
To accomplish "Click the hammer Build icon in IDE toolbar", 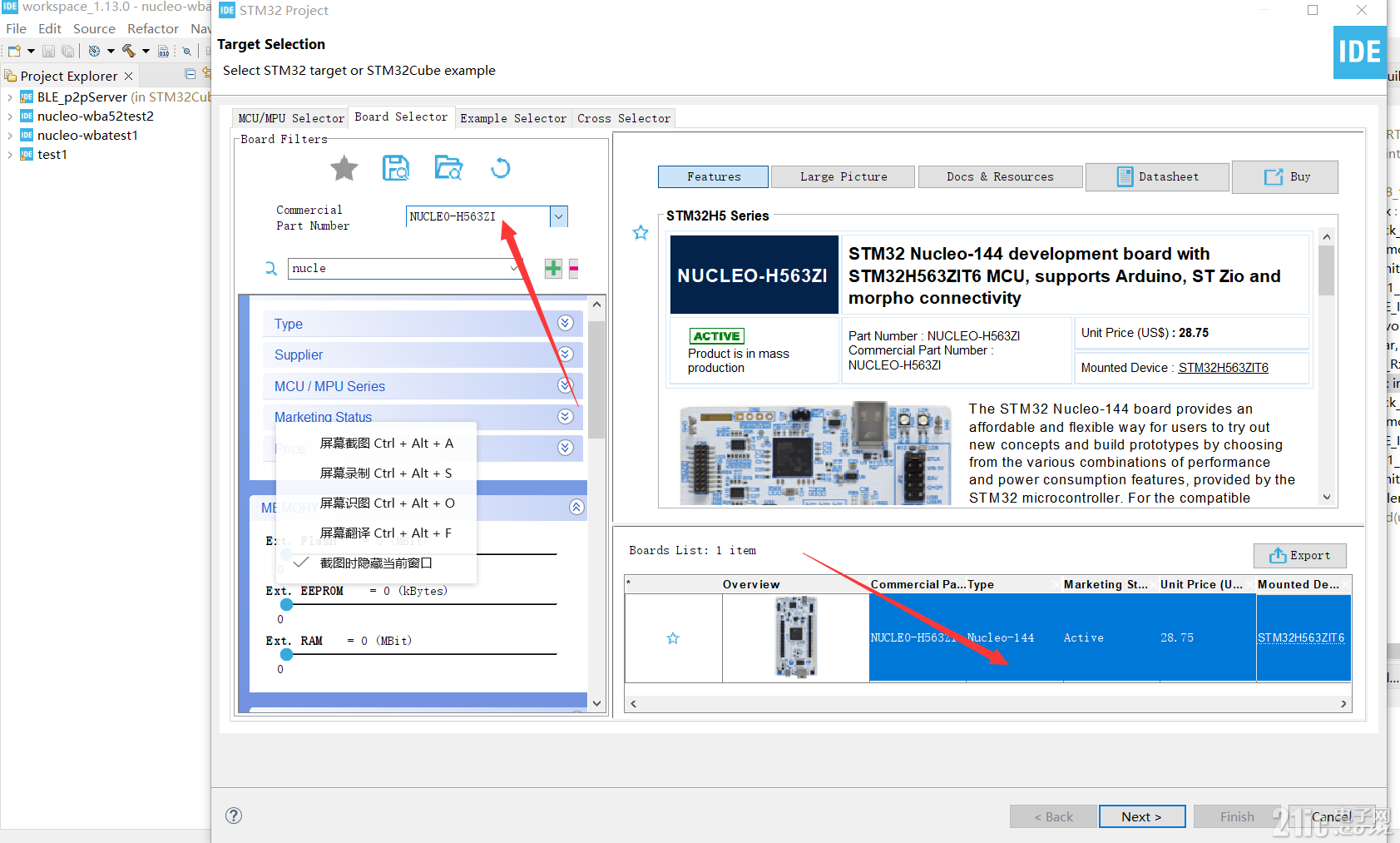I will click(129, 51).
